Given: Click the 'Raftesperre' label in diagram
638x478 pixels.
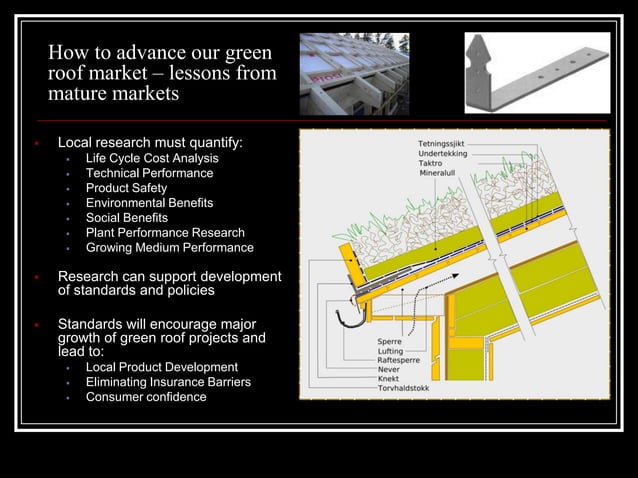Looking at the screenshot, I should point(398,360).
